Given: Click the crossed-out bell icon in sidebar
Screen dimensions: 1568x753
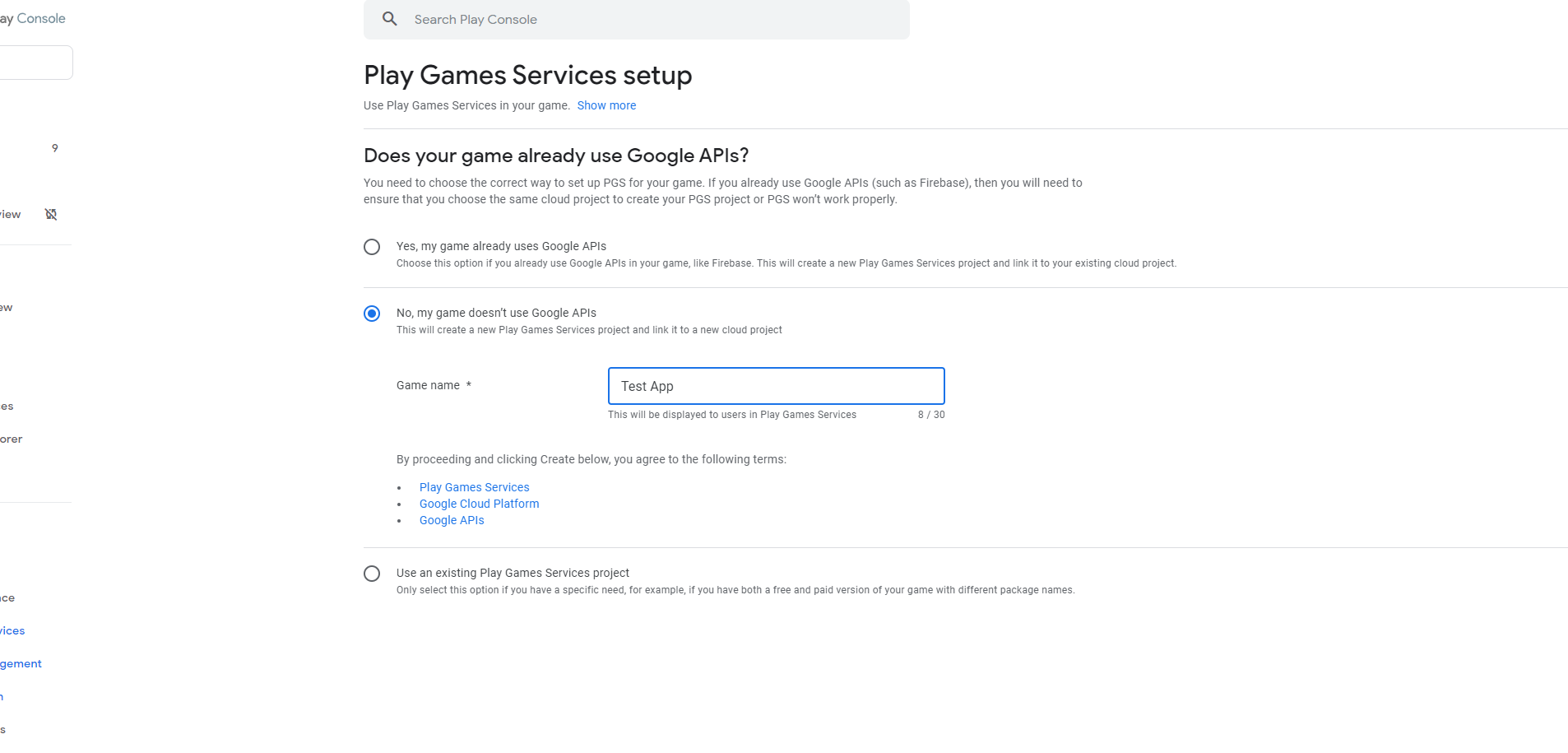Looking at the screenshot, I should tap(51, 214).
